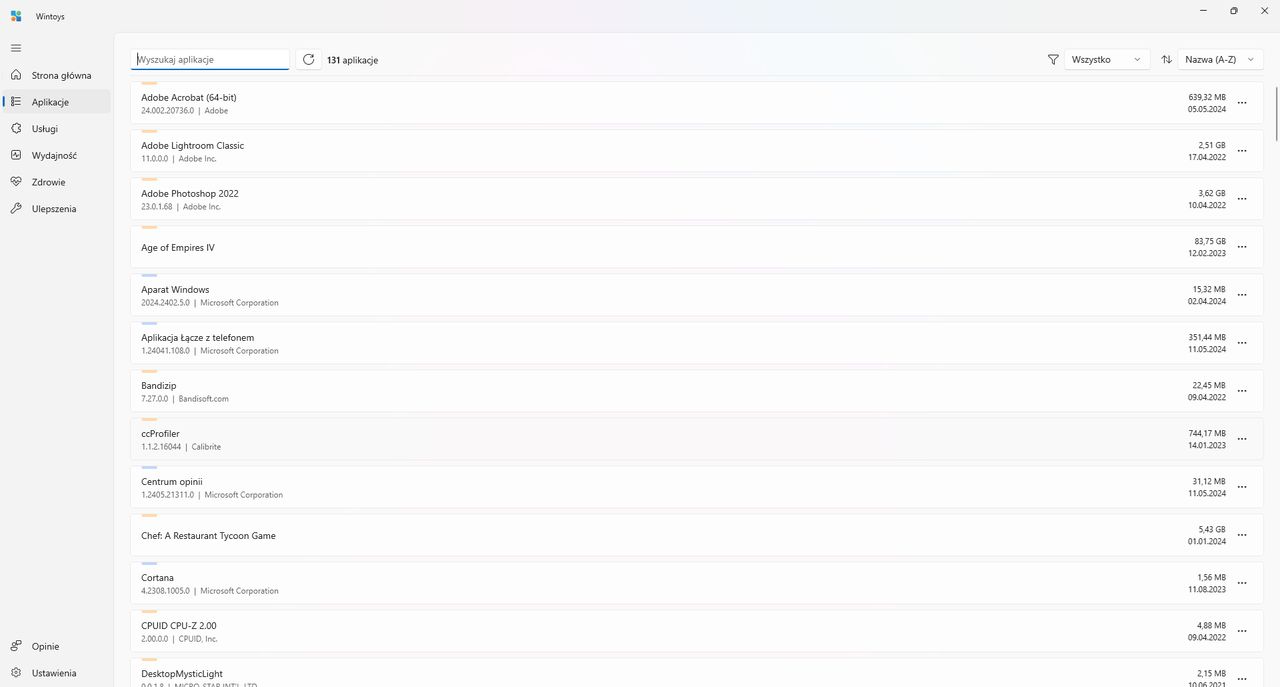Click the Wyszukaj aplikacje search field
The height and width of the screenshot is (687, 1280).
(210, 60)
